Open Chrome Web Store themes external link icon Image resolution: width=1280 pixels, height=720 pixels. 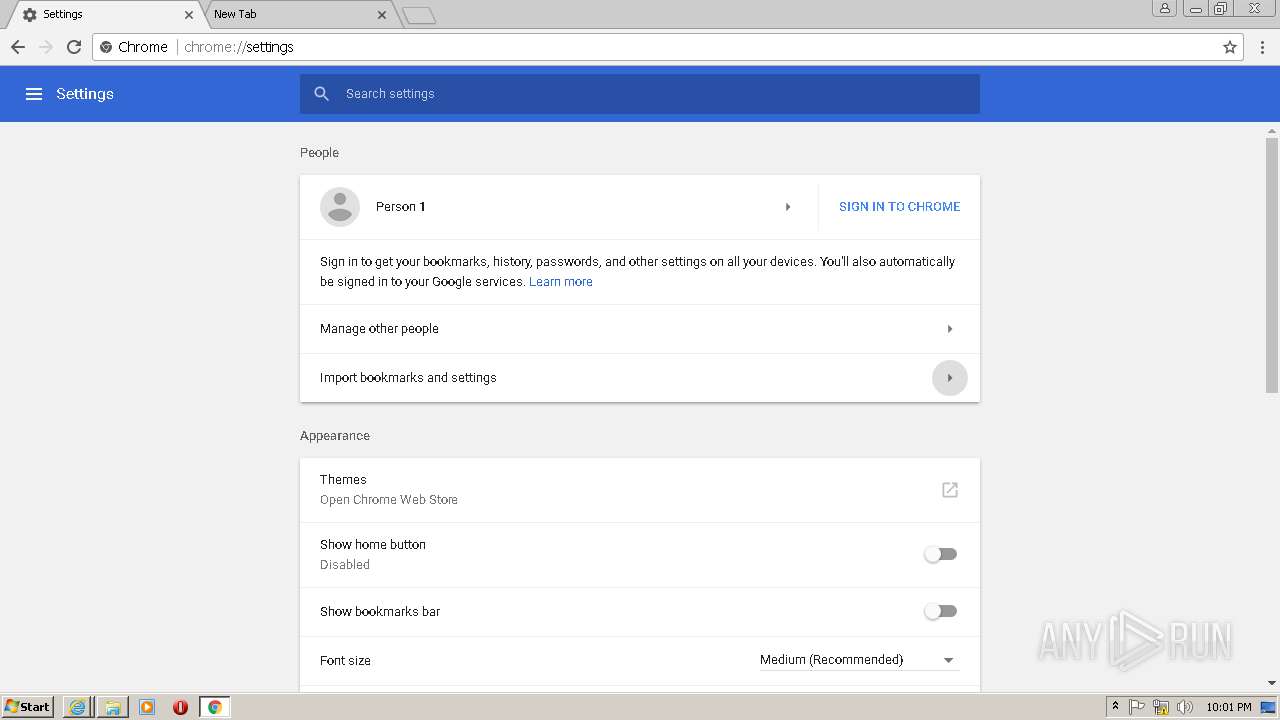tap(950, 490)
